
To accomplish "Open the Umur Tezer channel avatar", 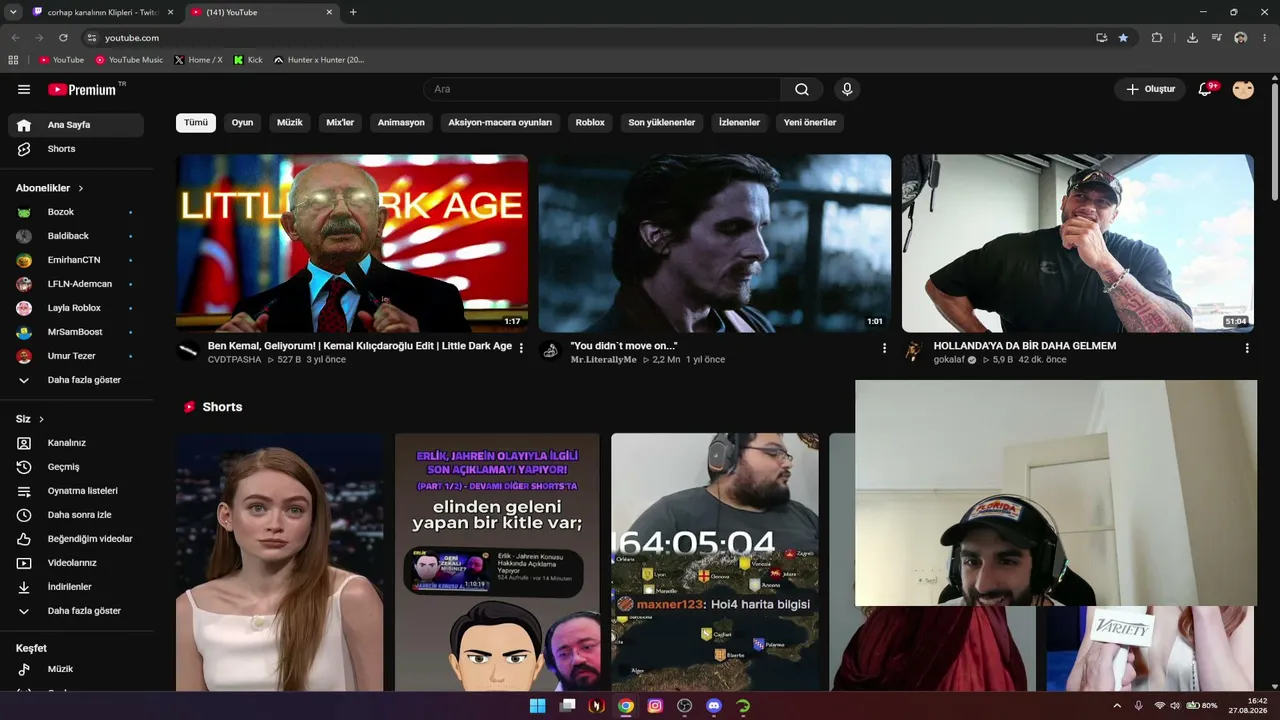I will pyautogui.click(x=24, y=356).
